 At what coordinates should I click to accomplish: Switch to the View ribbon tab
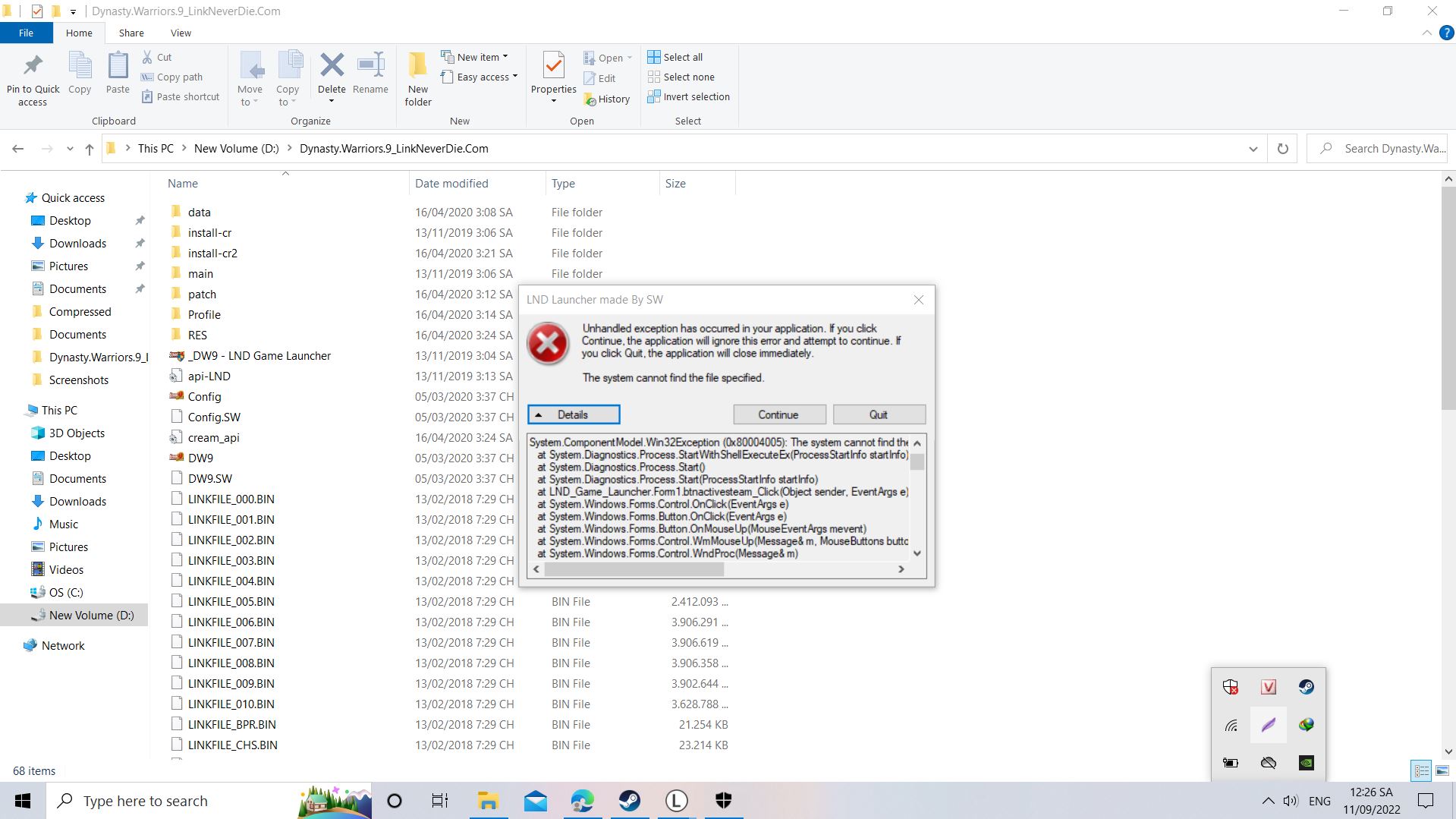[181, 33]
